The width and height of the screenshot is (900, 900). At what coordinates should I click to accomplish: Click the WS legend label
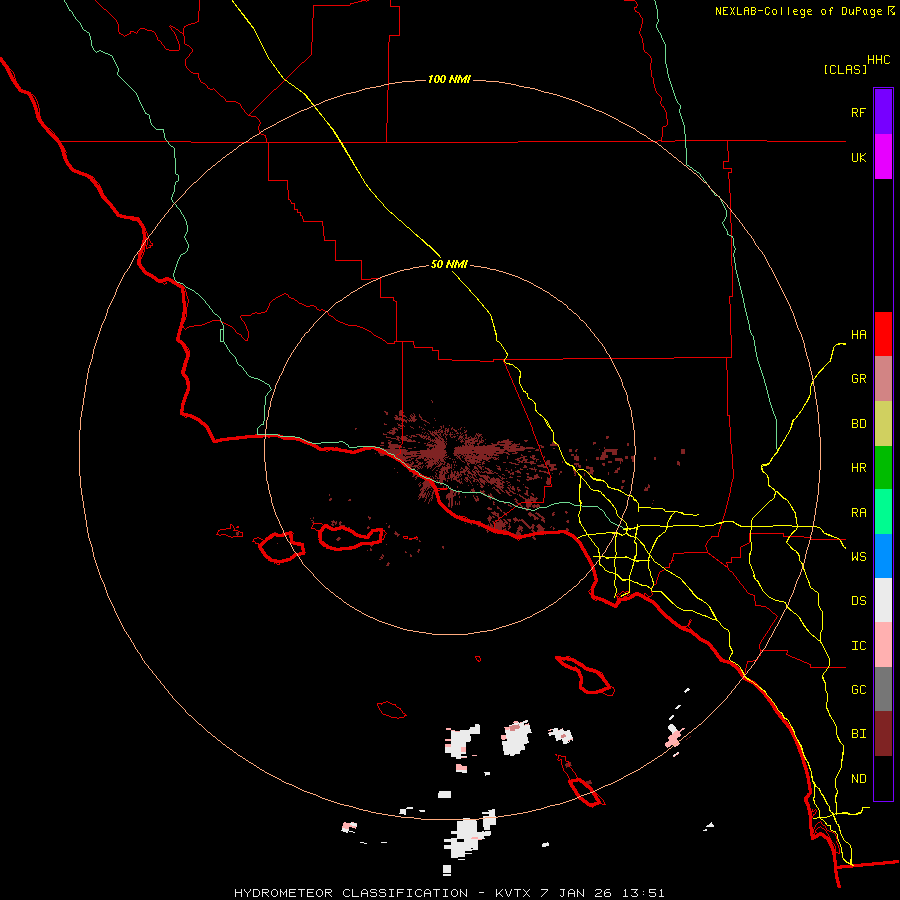(858, 557)
